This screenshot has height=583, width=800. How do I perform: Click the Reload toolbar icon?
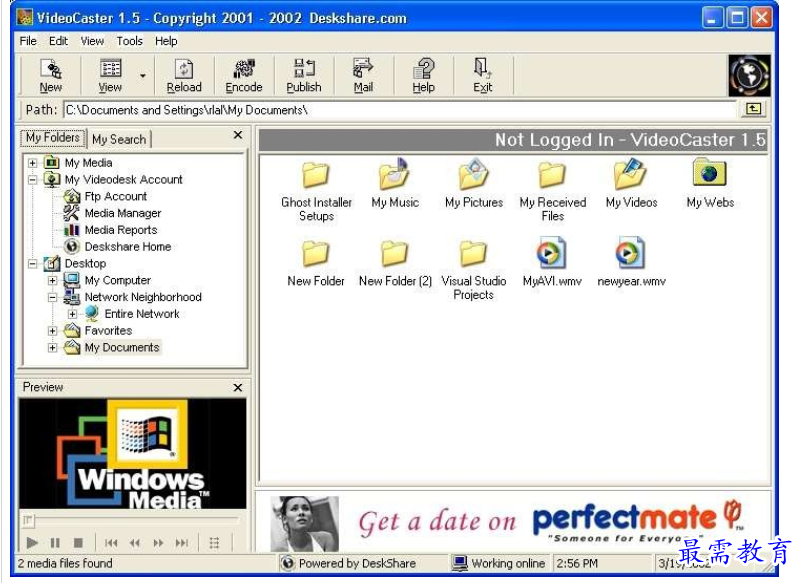click(x=184, y=75)
